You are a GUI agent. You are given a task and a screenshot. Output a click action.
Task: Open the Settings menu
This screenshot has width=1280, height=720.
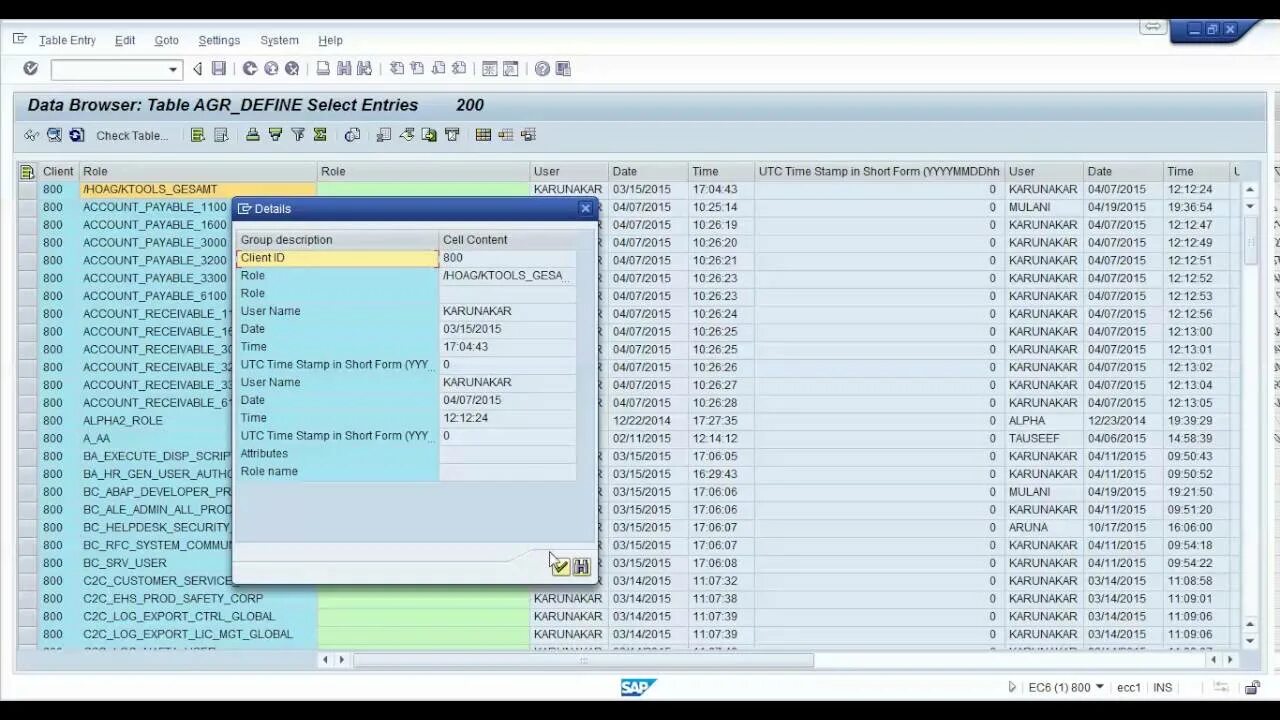pos(219,40)
